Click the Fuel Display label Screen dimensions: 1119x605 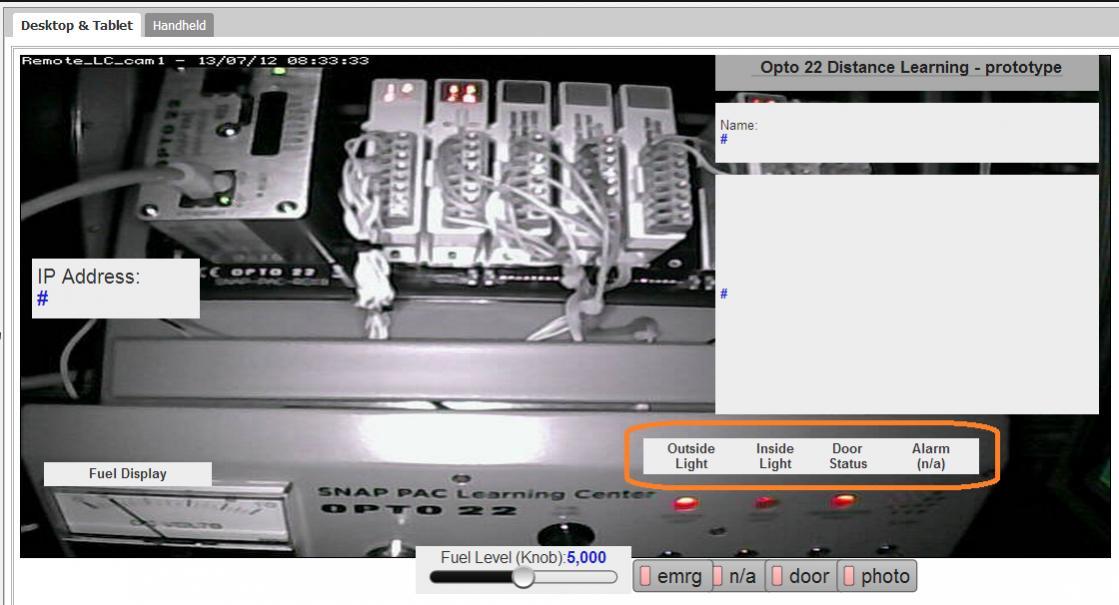[128, 474]
